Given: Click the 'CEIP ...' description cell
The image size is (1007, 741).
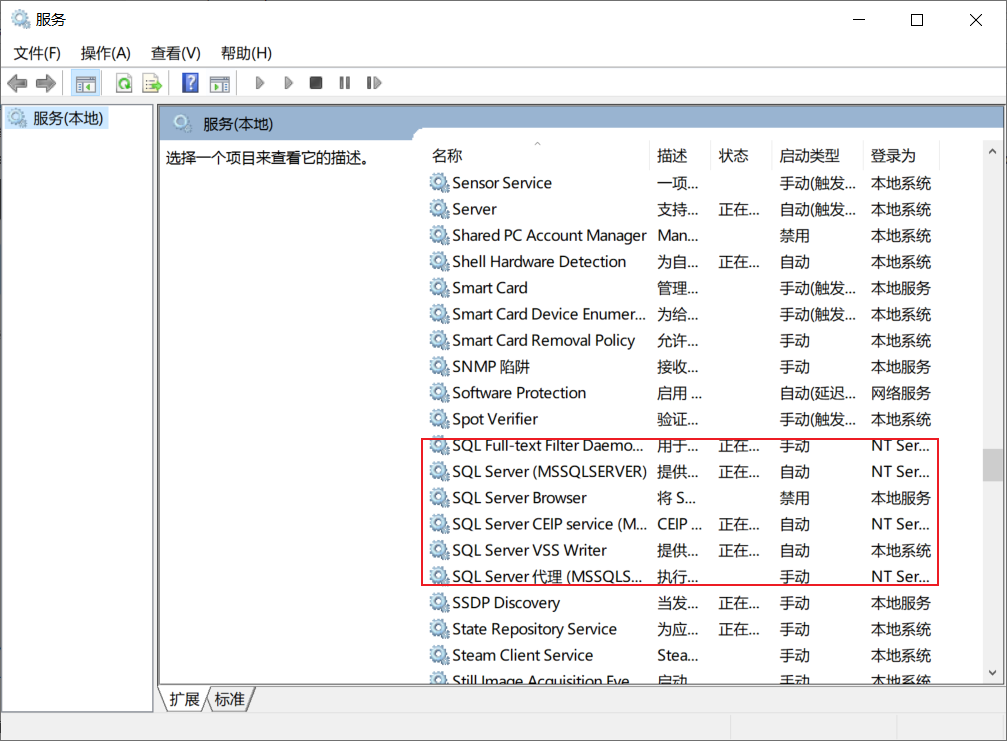Looking at the screenshot, I should coord(679,524).
